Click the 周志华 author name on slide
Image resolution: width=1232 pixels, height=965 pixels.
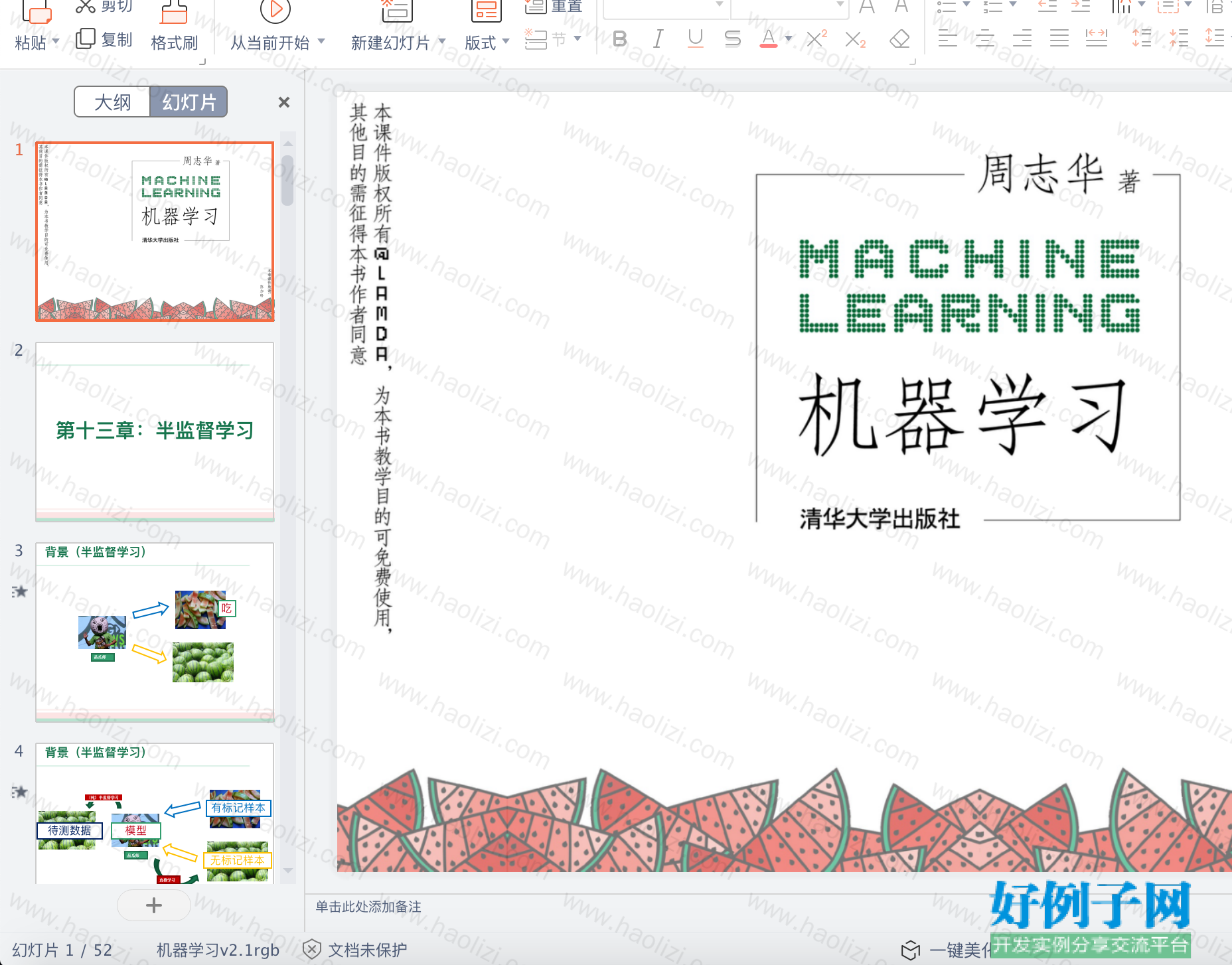1041,174
